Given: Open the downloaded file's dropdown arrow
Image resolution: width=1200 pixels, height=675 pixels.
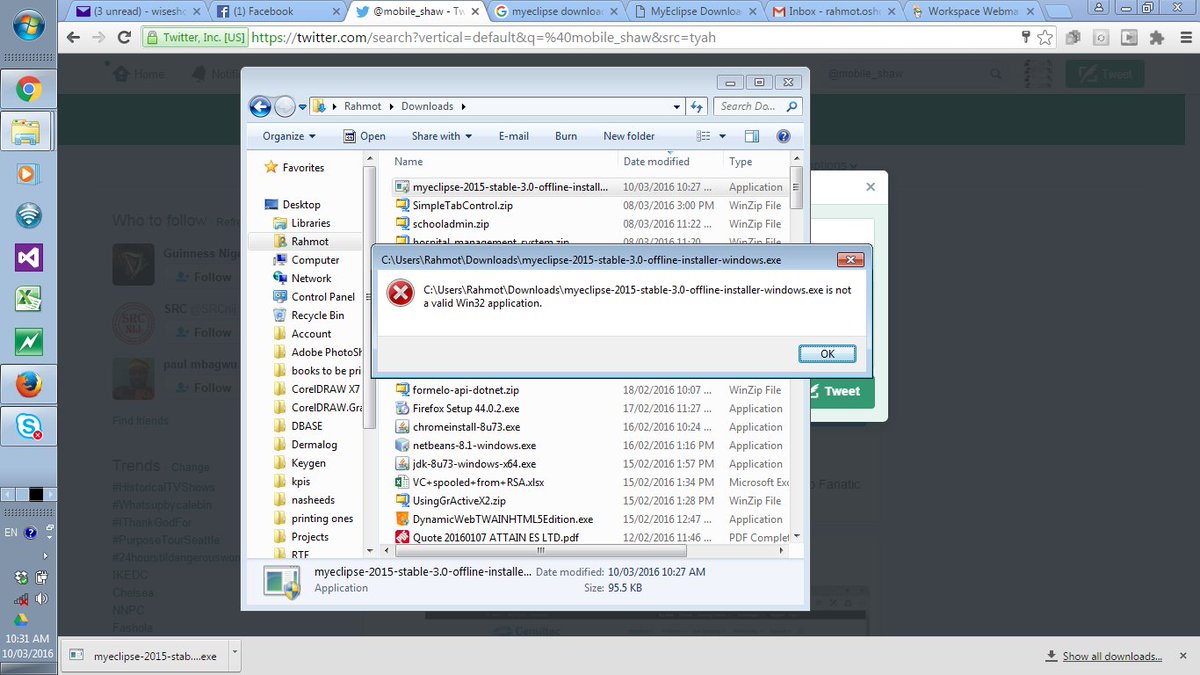Looking at the screenshot, I should coord(234,656).
